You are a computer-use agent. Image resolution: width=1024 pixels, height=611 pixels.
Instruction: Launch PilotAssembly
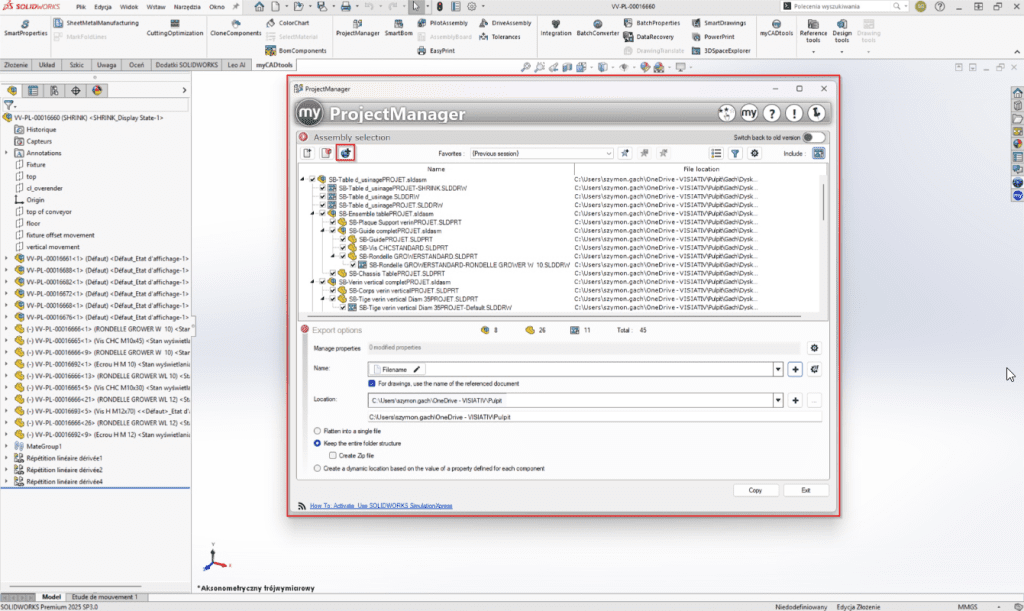click(x=442, y=23)
